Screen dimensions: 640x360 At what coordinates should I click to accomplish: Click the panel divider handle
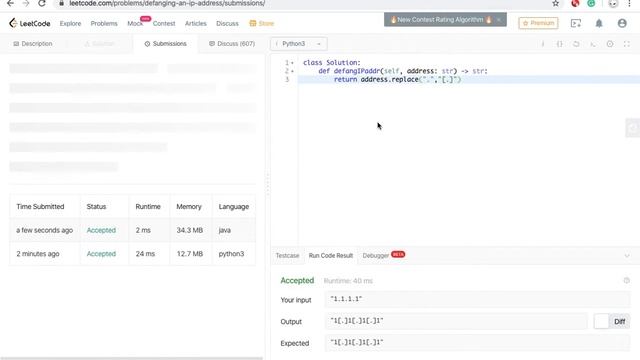tap(268, 184)
